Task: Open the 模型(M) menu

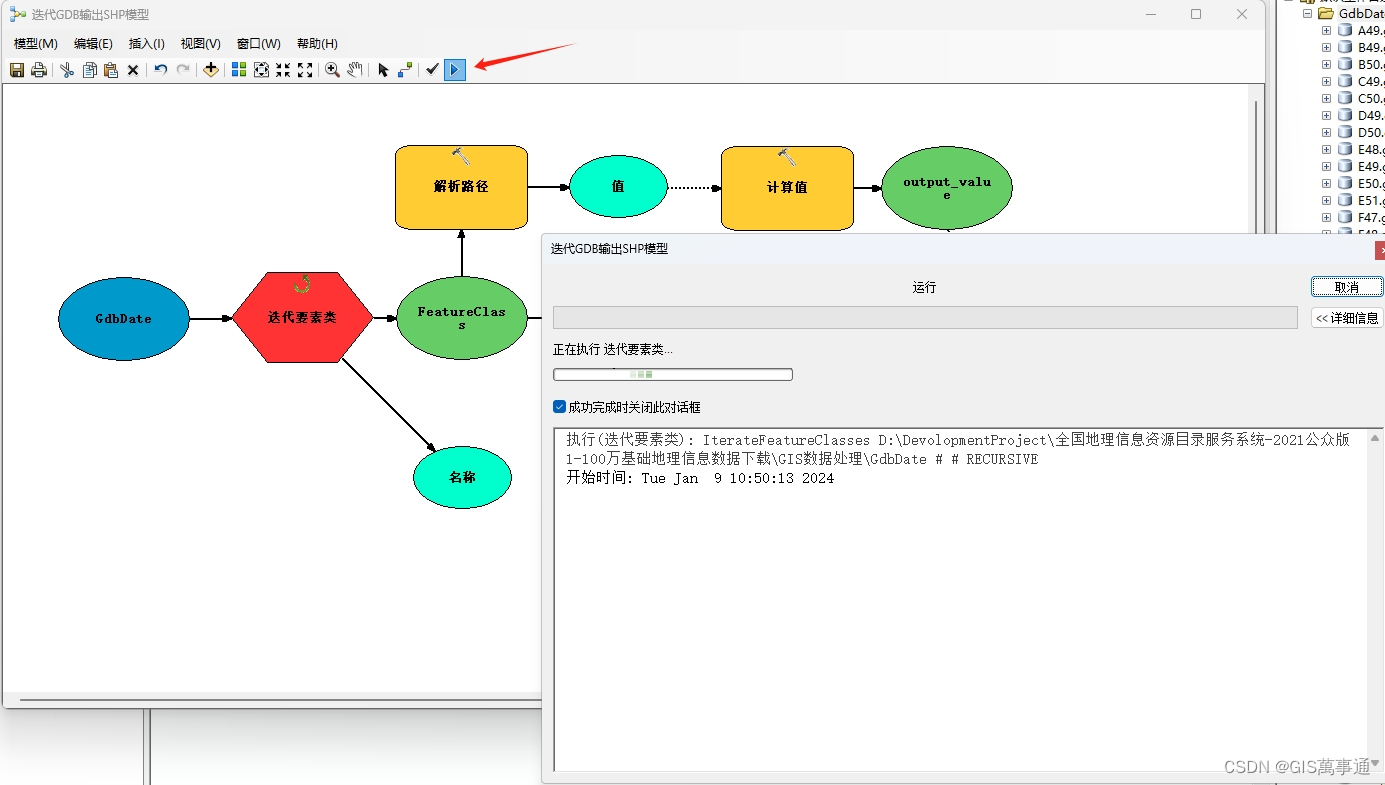Action: point(35,43)
